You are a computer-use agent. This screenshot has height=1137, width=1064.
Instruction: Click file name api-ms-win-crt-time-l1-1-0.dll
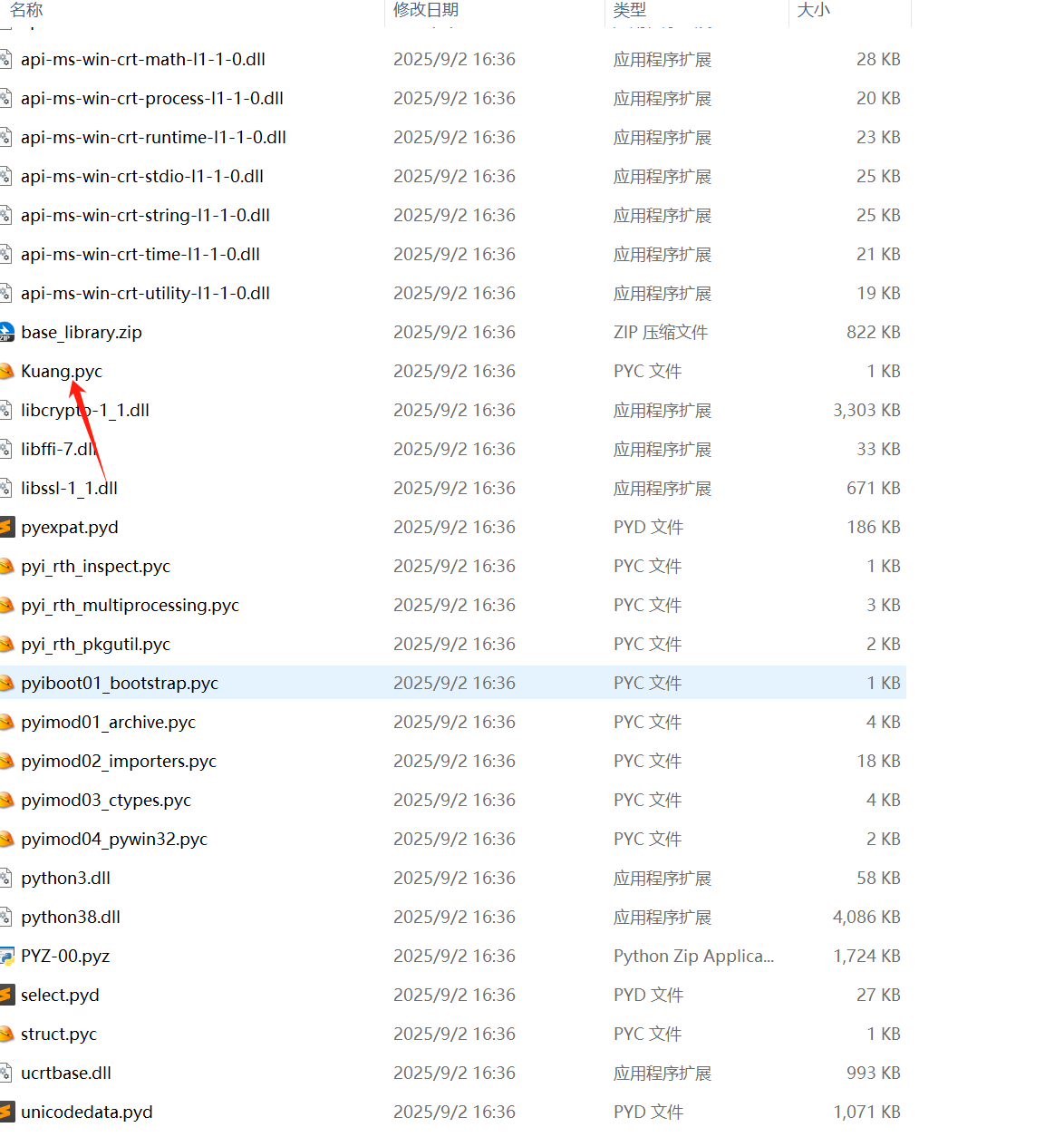(x=140, y=255)
